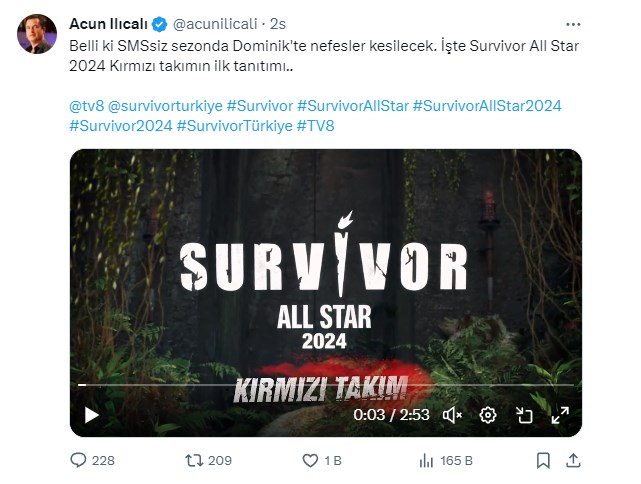
Task: Like the tweet with heart icon
Action: [x=311, y=461]
